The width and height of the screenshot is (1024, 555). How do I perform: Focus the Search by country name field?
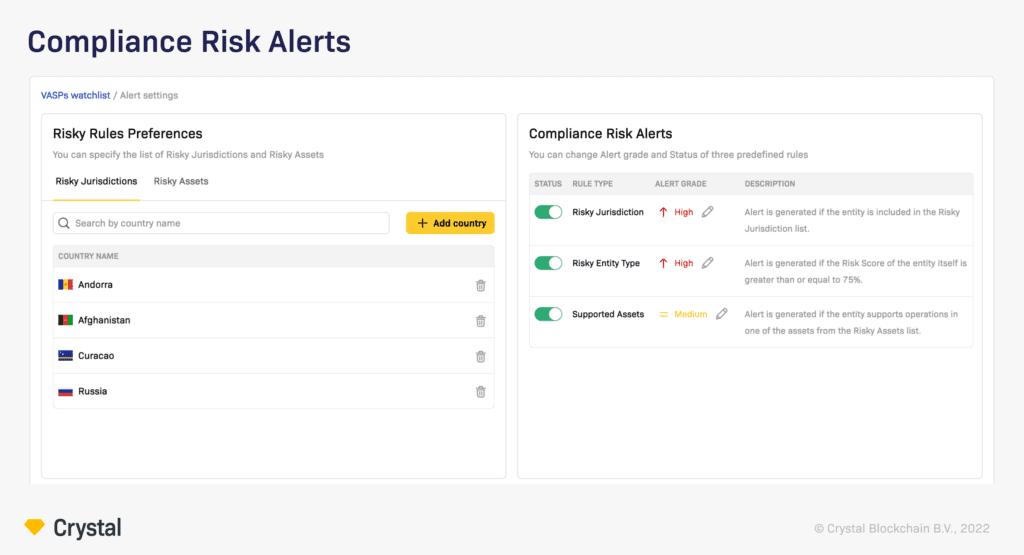coord(221,223)
